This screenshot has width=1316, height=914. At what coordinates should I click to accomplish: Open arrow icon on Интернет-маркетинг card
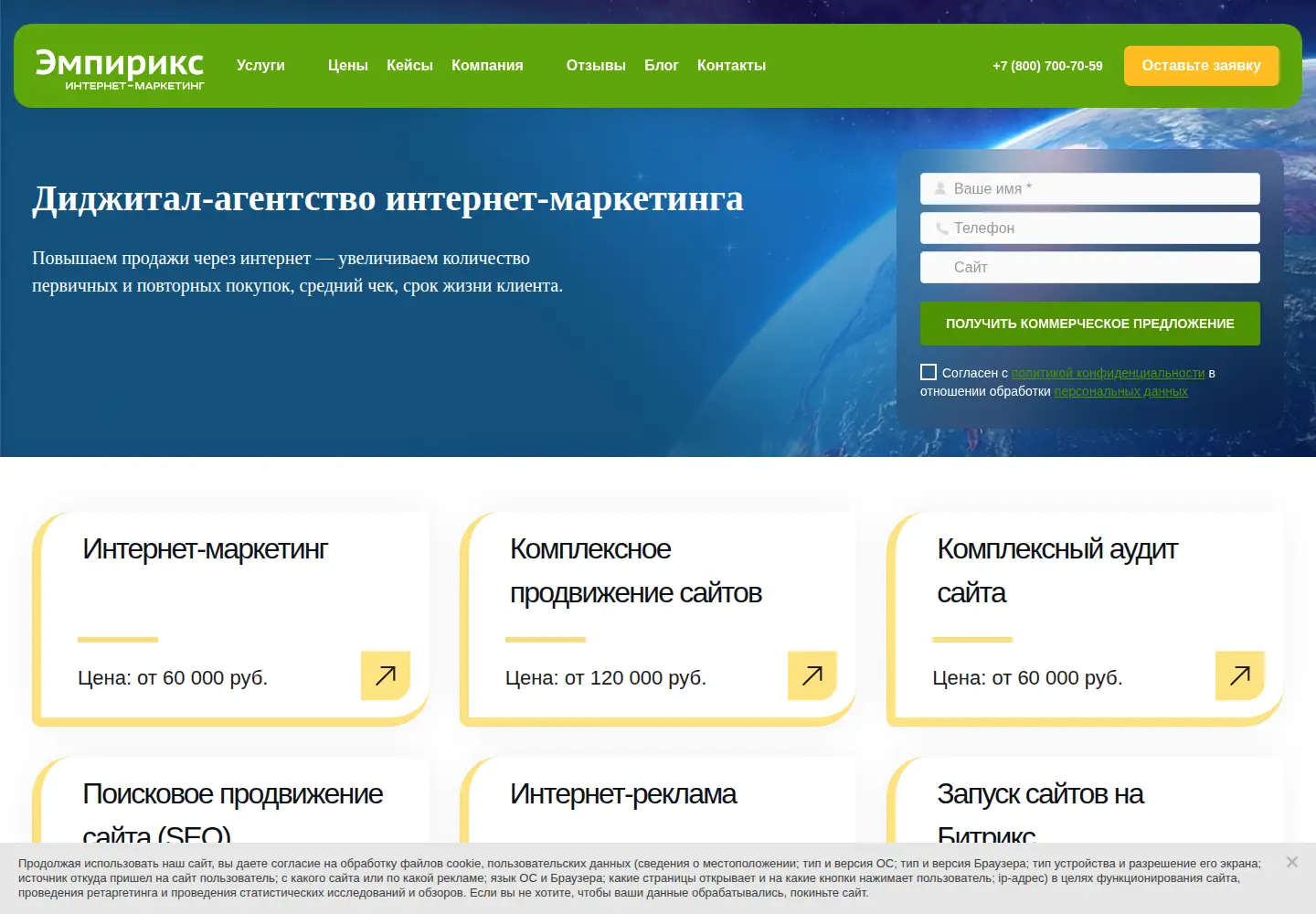[386, 675]
